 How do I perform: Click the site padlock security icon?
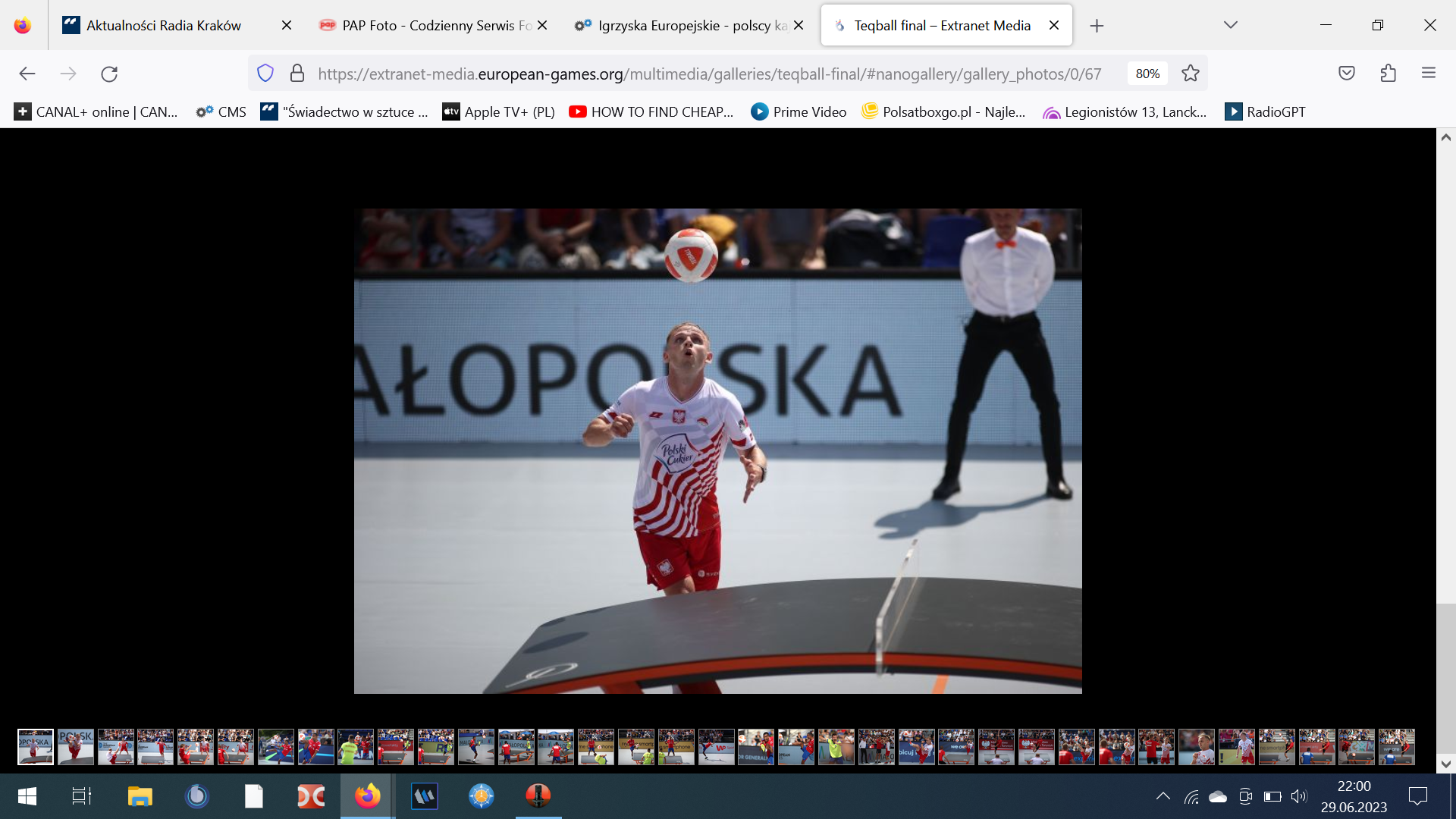click(297, 74)
